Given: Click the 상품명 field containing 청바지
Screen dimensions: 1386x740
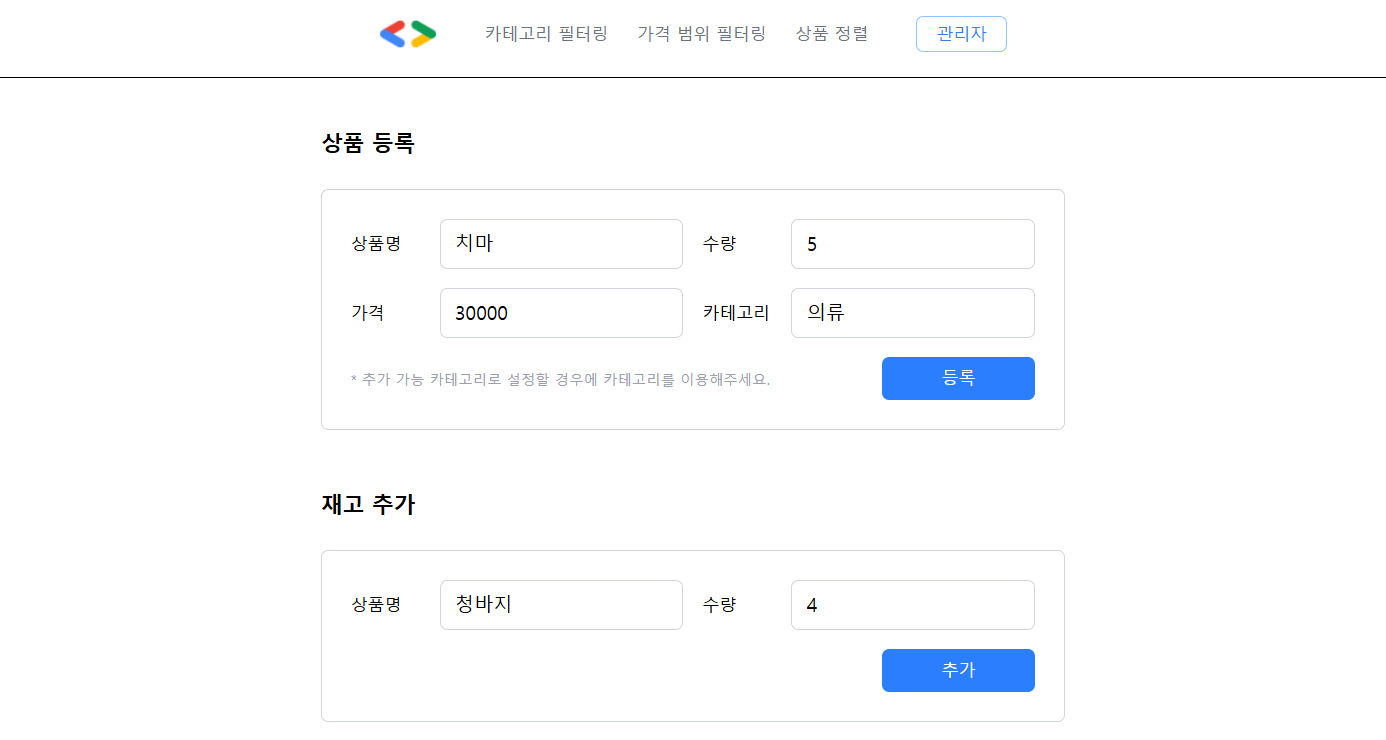Looking at the screenshot, I should coord(561,605).
